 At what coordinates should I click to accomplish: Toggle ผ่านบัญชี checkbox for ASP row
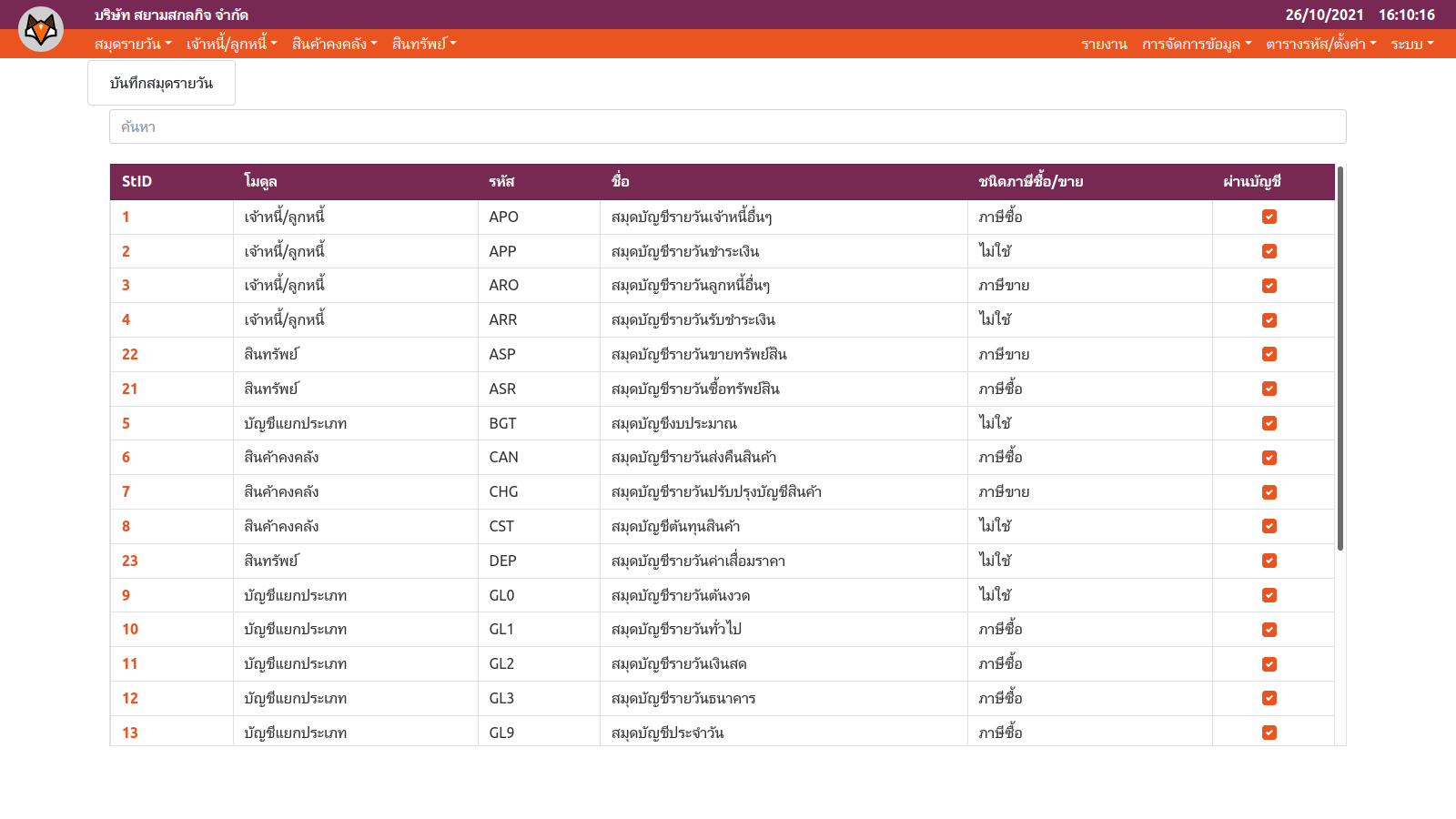1269,354
